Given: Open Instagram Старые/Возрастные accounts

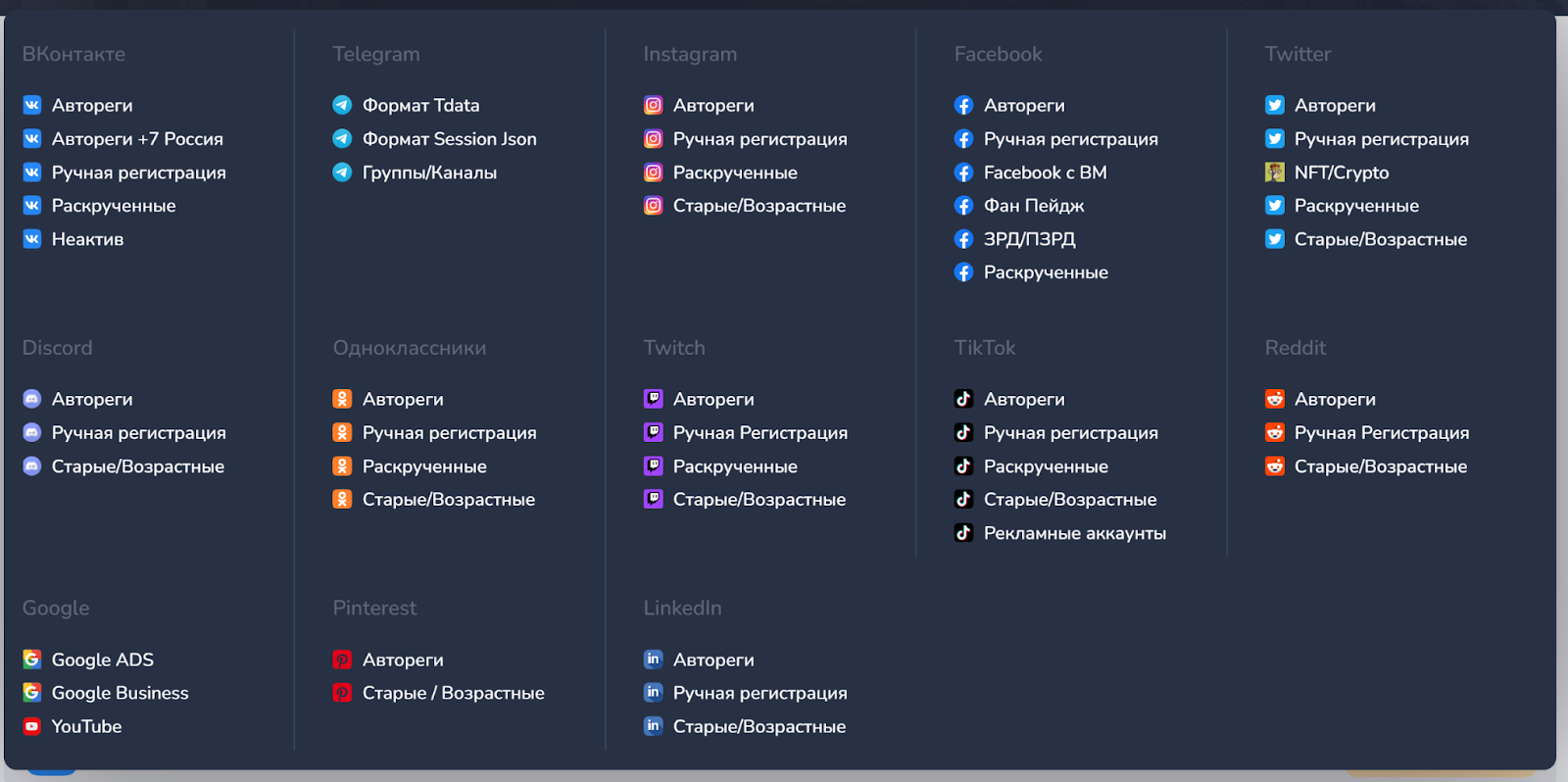Looking at the screenshot, I should [759, 206].
